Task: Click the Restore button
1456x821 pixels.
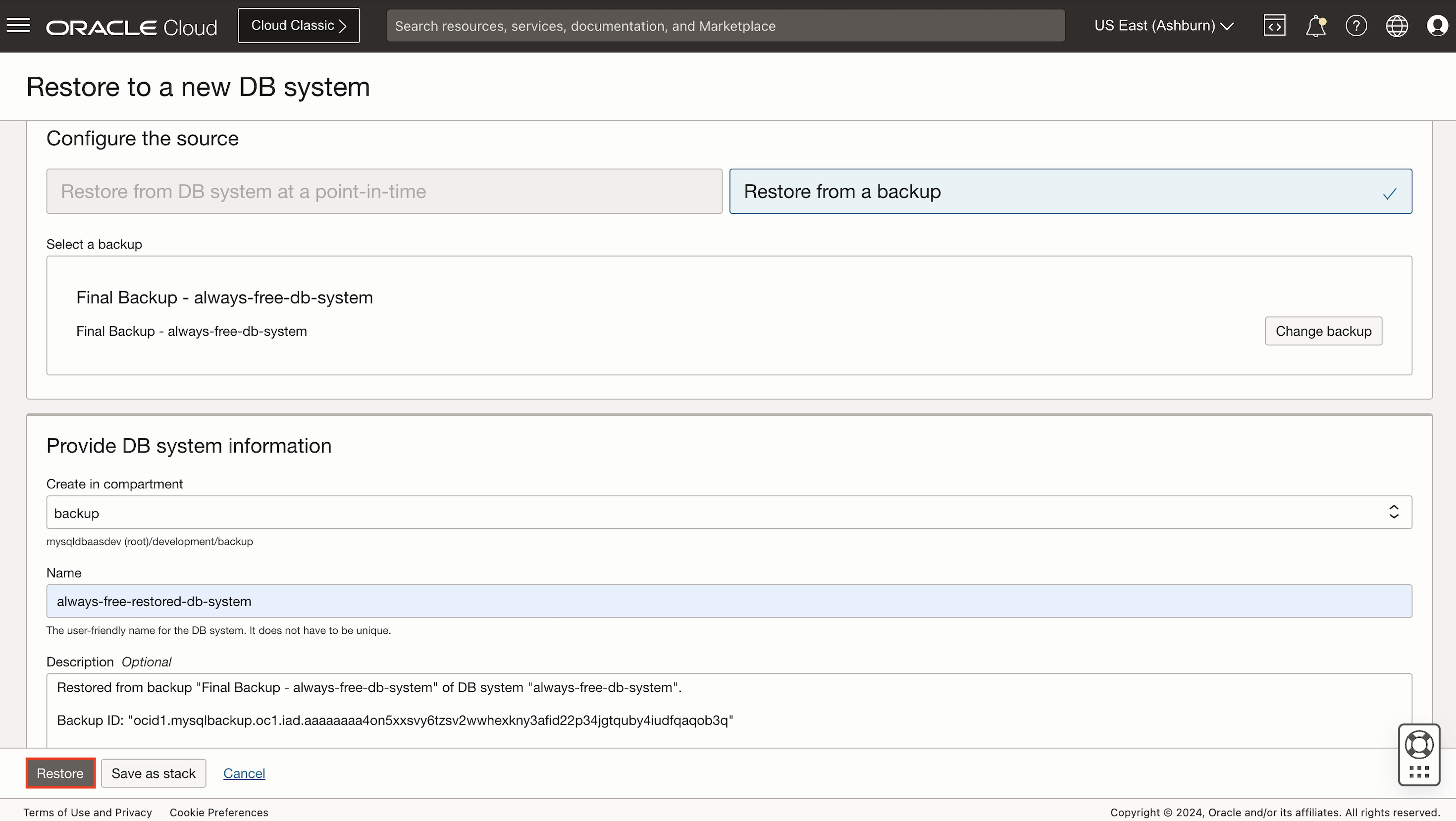Action: tap(60, 773)
